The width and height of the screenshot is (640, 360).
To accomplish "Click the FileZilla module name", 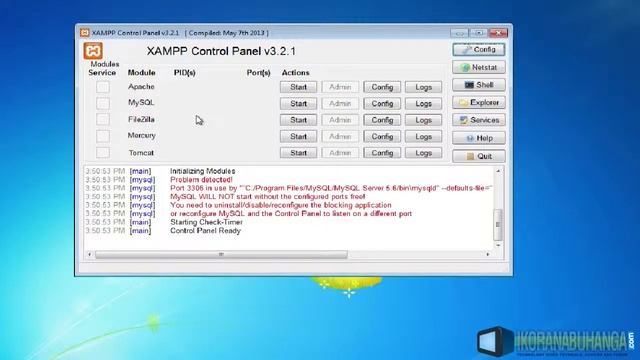I will 141,120.
